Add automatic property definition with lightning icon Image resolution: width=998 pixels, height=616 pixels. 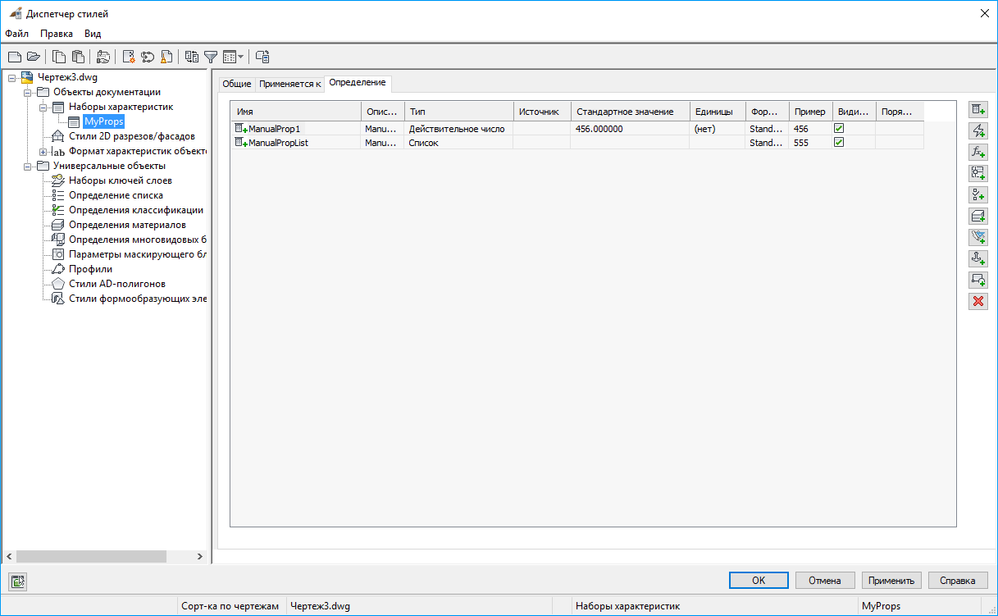tap(978, 130)
